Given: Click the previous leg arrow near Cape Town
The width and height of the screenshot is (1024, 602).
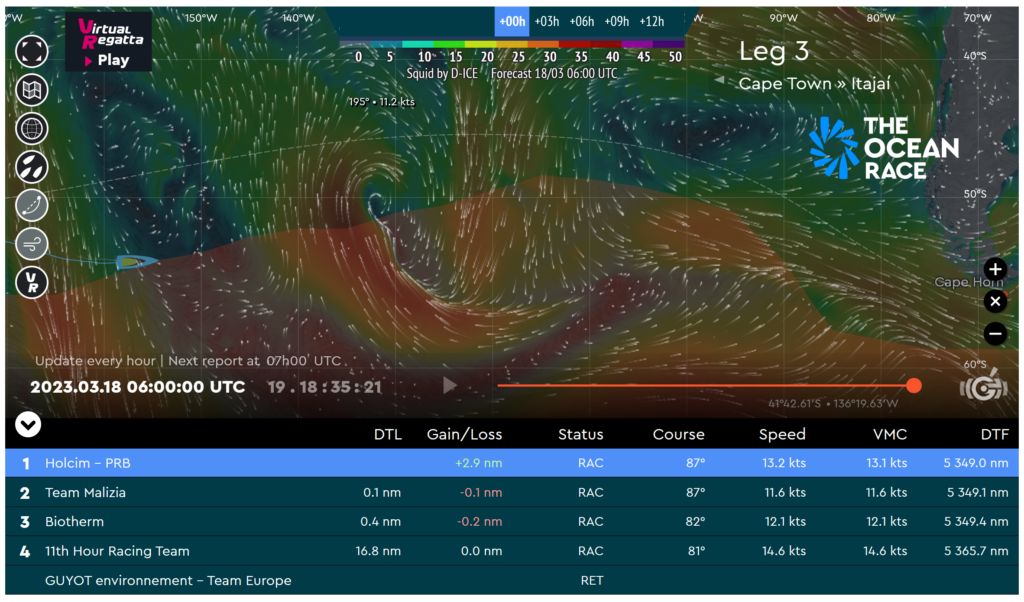Looking at the screenshot, I should [x=719, y=80].
